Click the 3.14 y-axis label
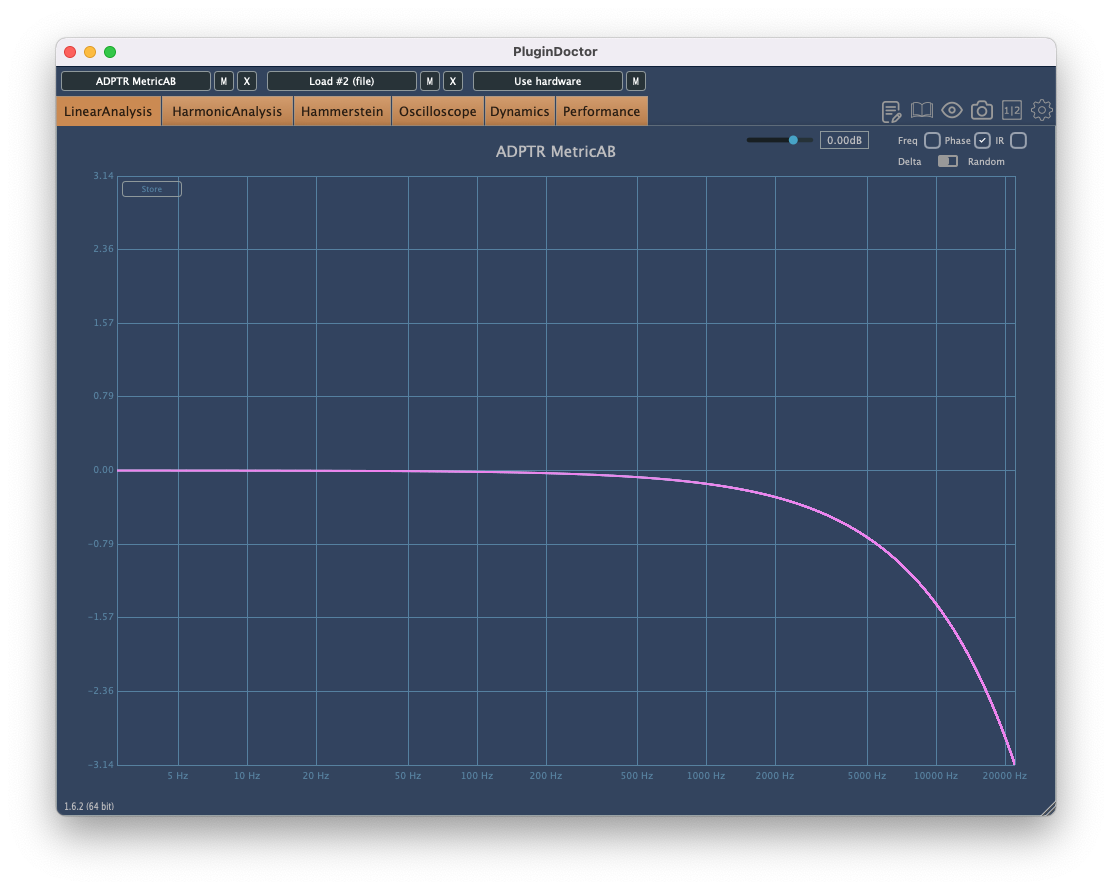This screenshot has height=890, width=1112. pos(104,175)
